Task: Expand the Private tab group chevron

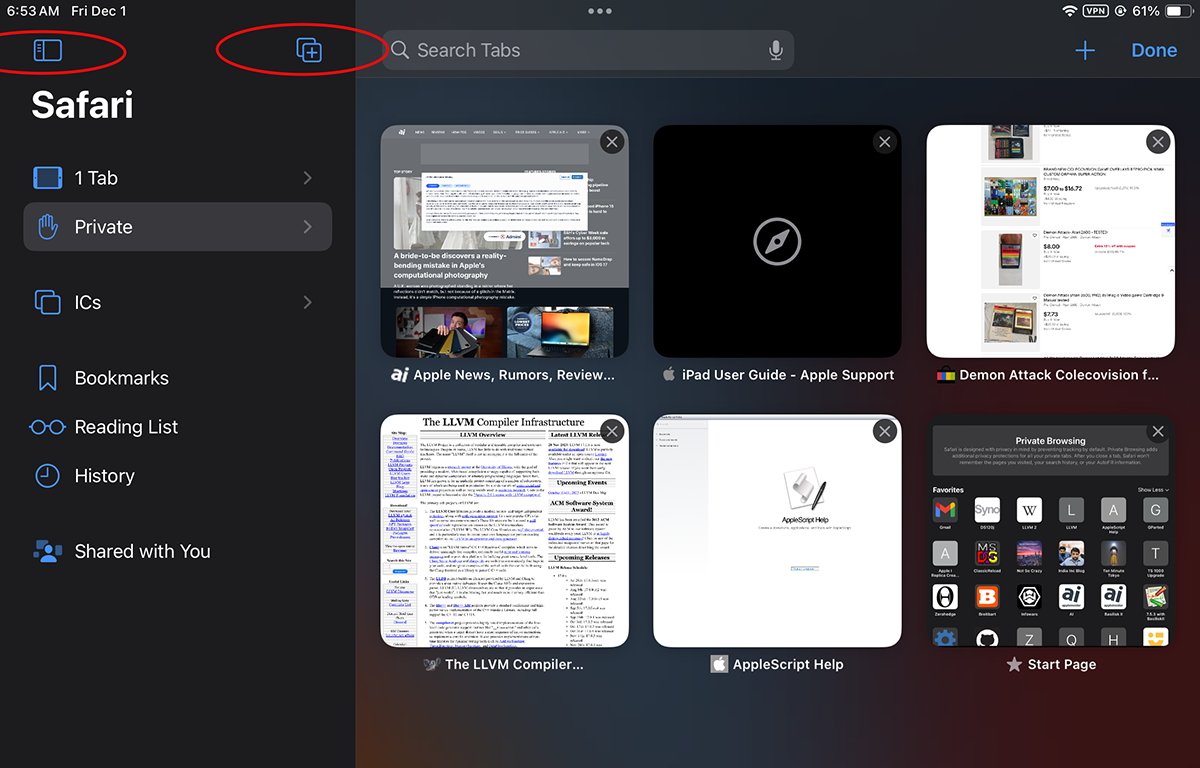Action: coord(307,227)
